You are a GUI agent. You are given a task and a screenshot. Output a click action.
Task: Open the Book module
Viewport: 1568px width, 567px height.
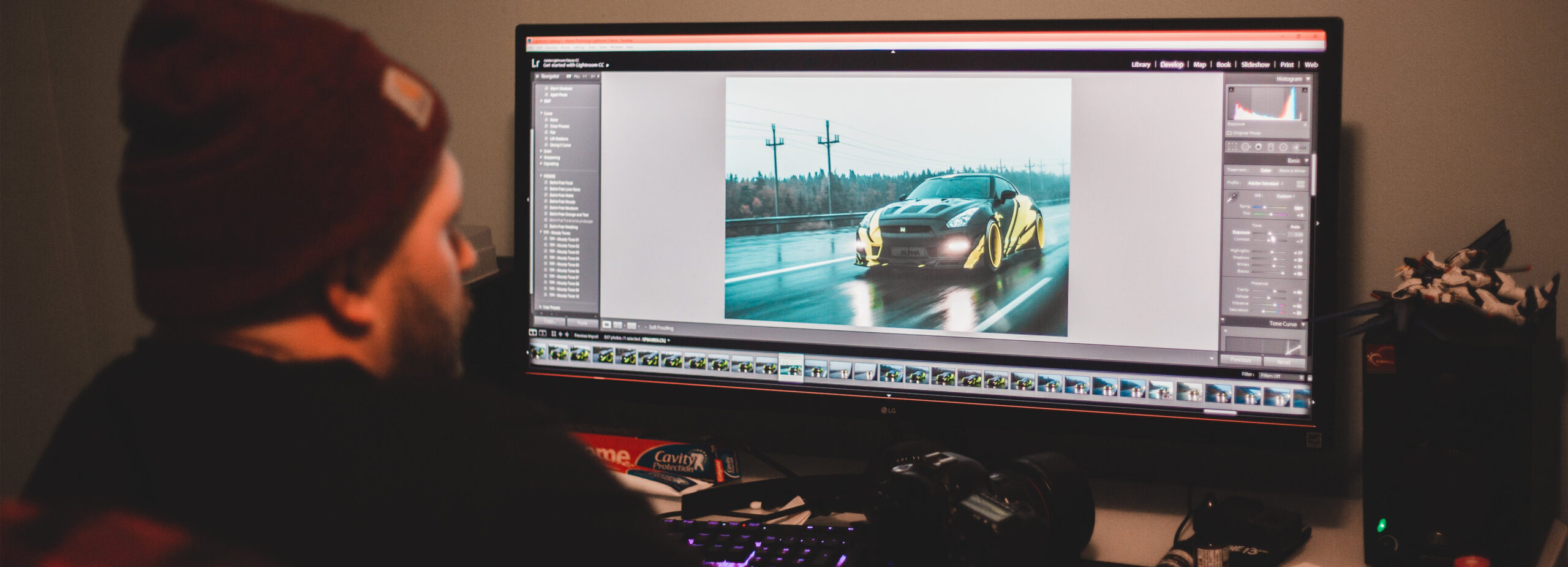[1223, 64]
